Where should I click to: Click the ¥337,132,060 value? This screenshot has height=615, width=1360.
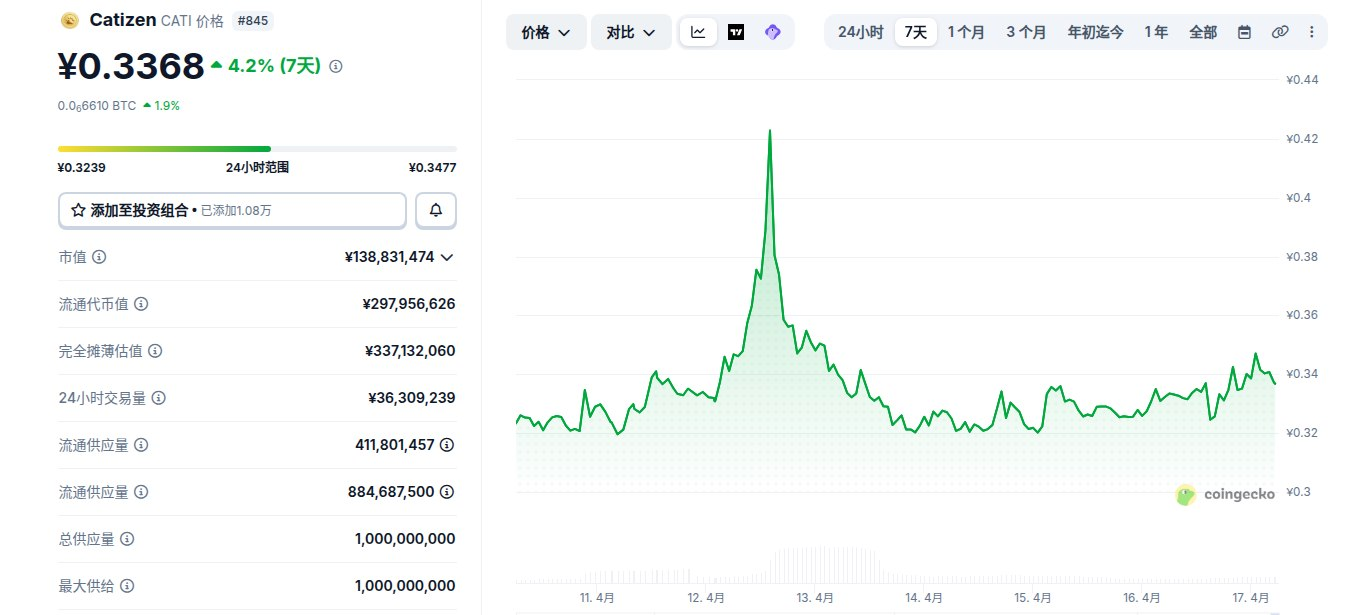[x=410, y=351]
